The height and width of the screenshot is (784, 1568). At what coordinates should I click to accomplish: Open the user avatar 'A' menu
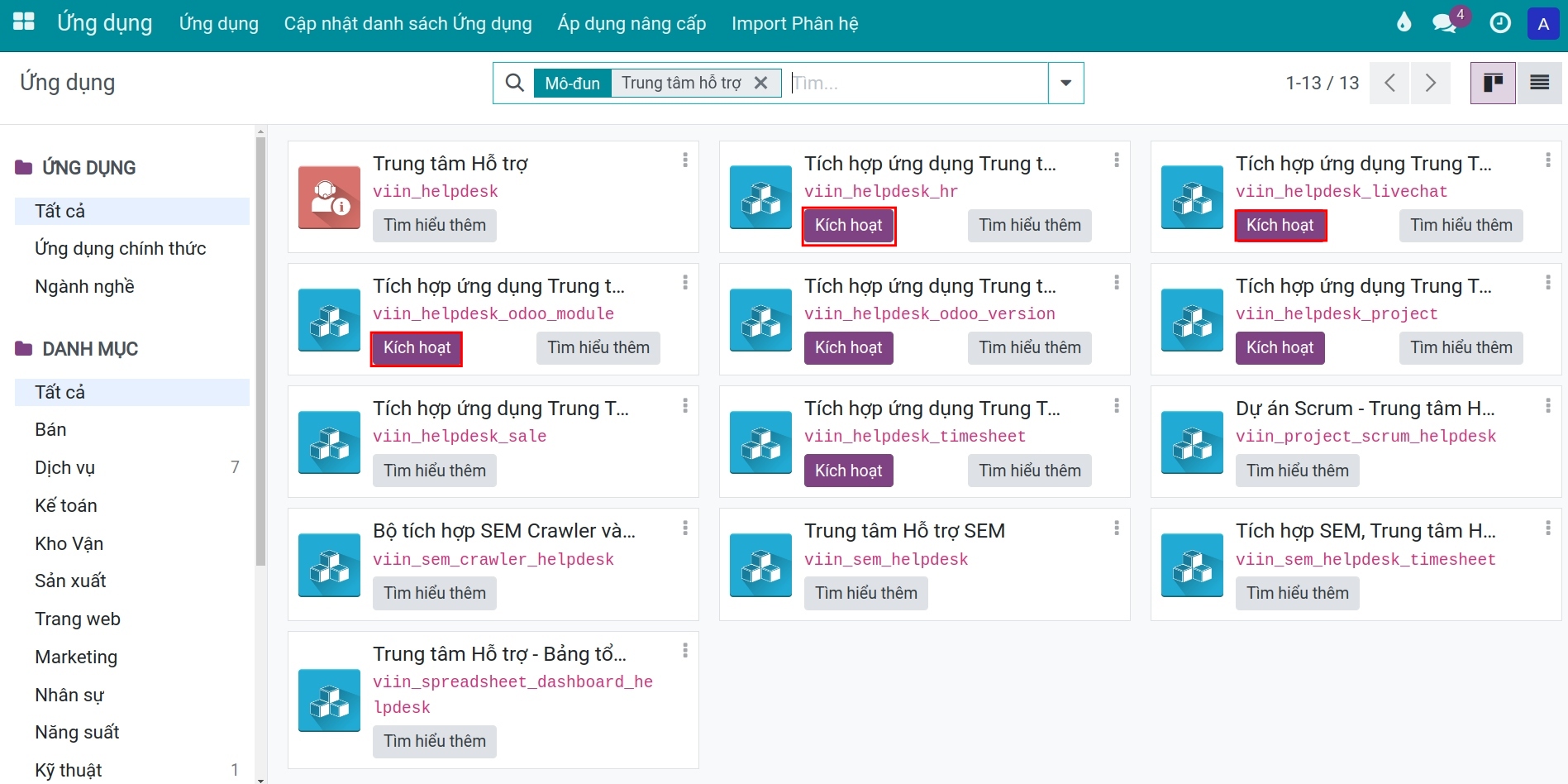pyautogui.click(x=1543, y=24)
